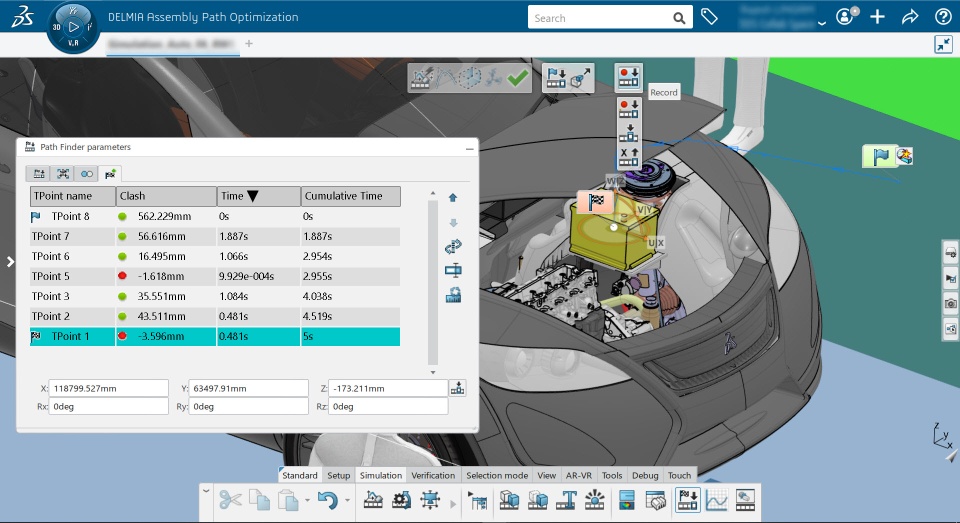
Task: Open the AR-VR tab
Action: 579,475
